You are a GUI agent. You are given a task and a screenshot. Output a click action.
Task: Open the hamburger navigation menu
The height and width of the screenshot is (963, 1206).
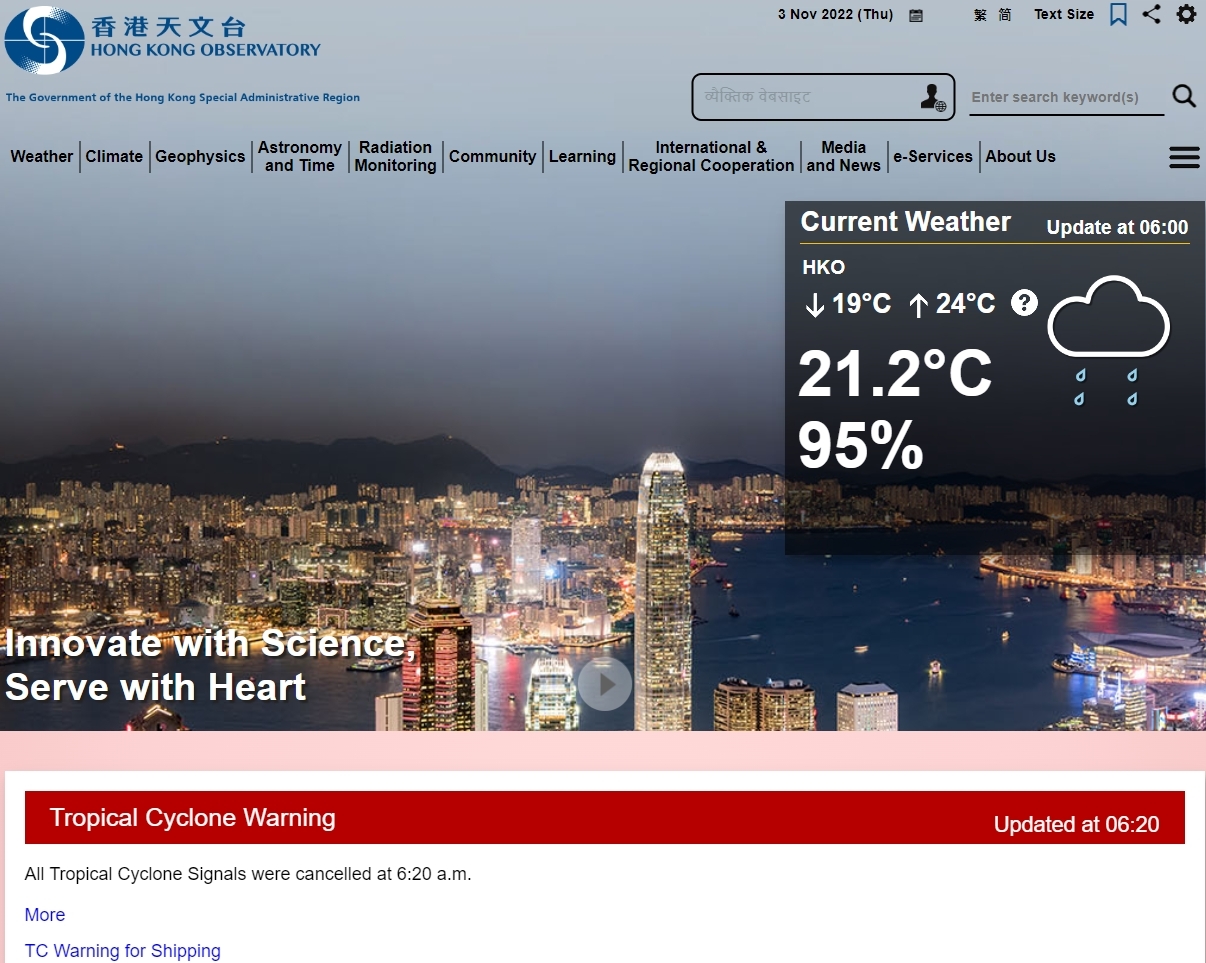pos(1184,157)
